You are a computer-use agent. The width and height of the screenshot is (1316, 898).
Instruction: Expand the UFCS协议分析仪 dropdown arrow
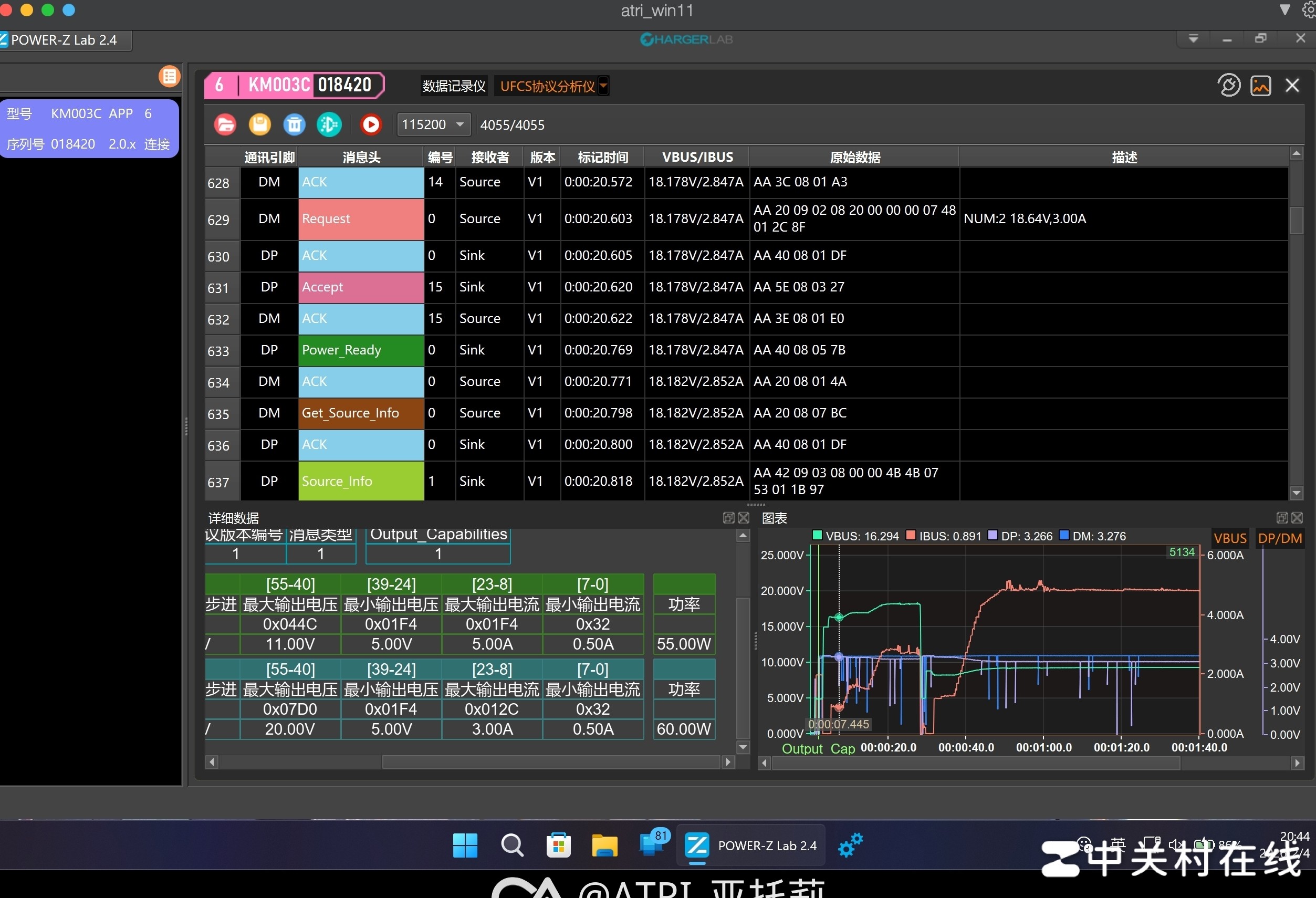[603, 86]
